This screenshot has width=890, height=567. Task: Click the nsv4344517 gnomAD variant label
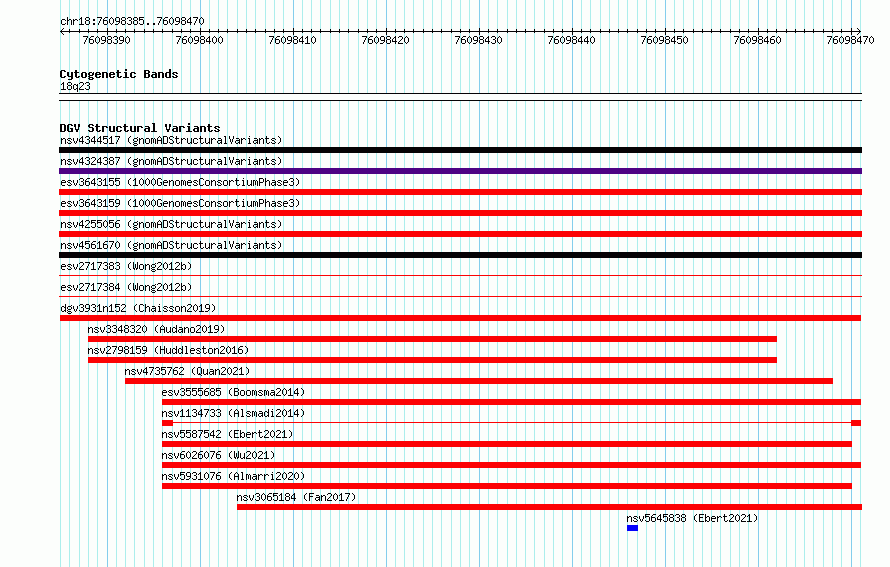tap(171, 140)
